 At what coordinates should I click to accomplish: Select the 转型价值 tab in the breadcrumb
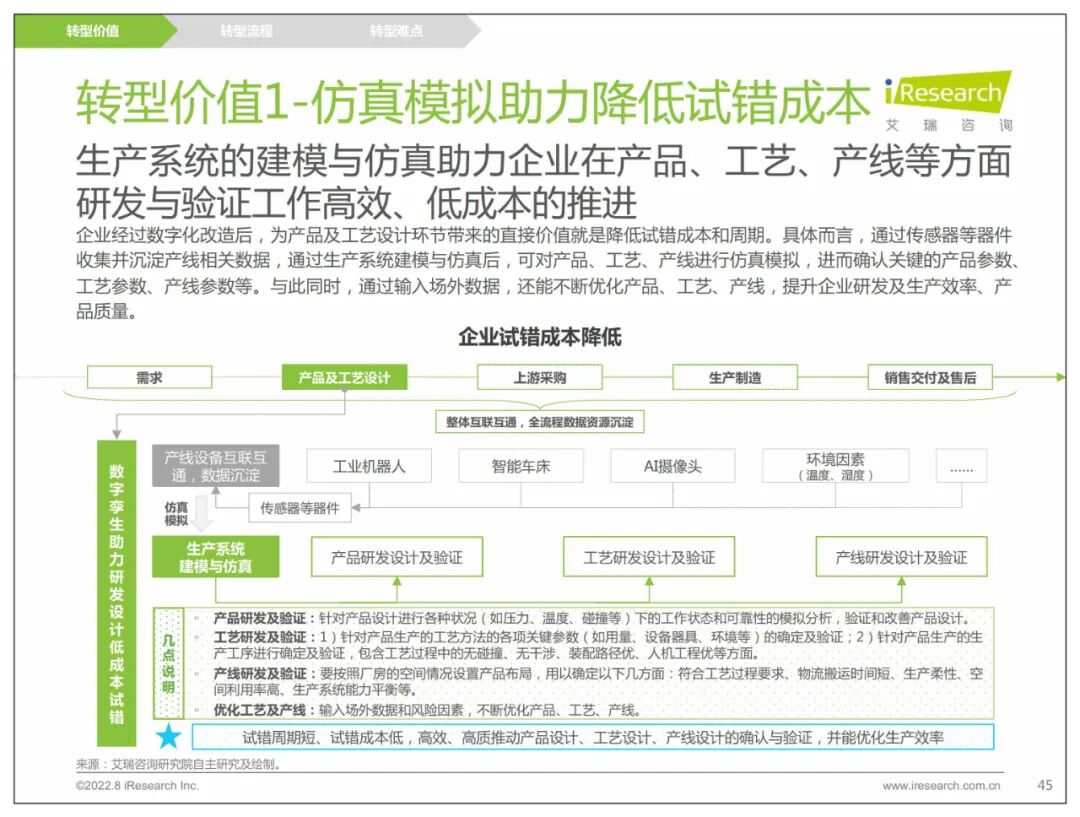pyautogui.click(x=92, y=31)
